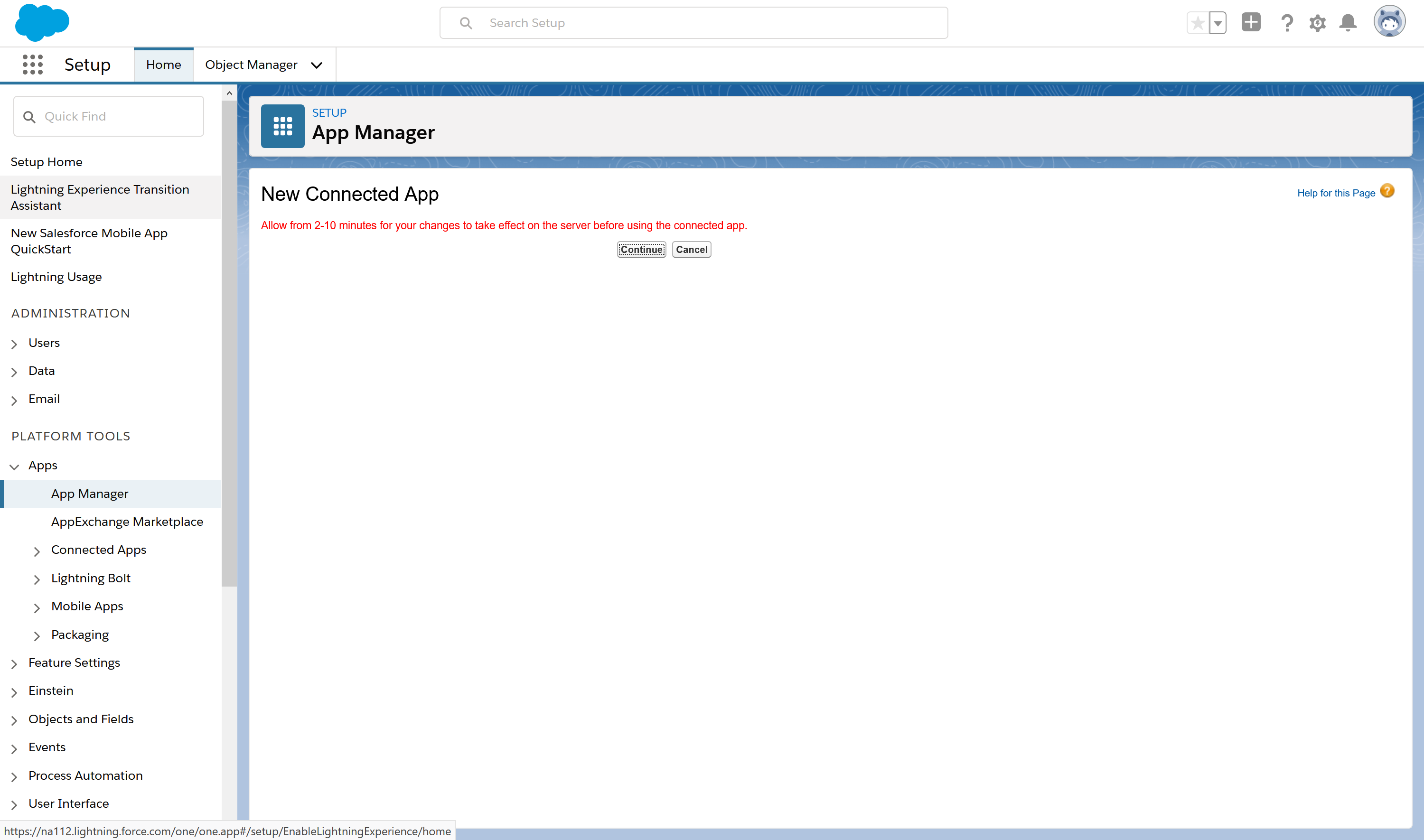Select AppExchange Marketplace in sidebar
The width and height of the screenshot is (1424, 840).
point(127,521)
